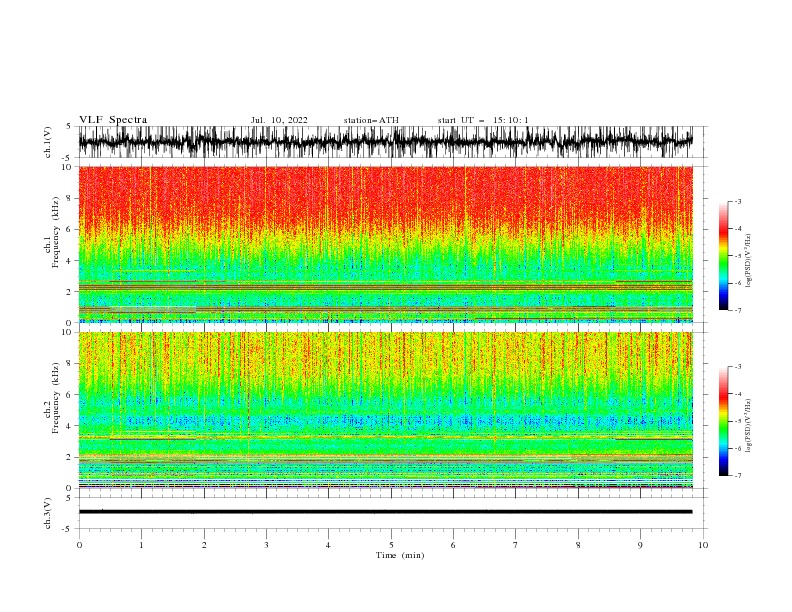The height and width of the screenshot is (612, 792).
Task: Click the '8' tick on ch.1 frequency axis
Action: pyautogui.click(x=69, y=198)
